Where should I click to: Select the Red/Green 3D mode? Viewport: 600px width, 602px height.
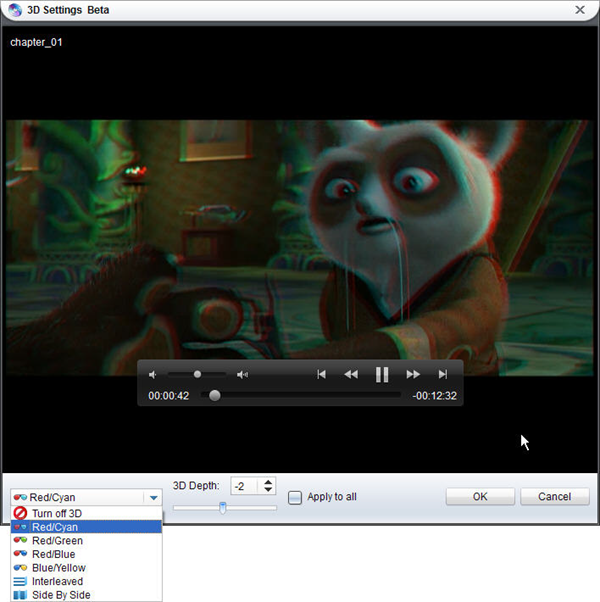pyautogui.click(x=86, y=541)
